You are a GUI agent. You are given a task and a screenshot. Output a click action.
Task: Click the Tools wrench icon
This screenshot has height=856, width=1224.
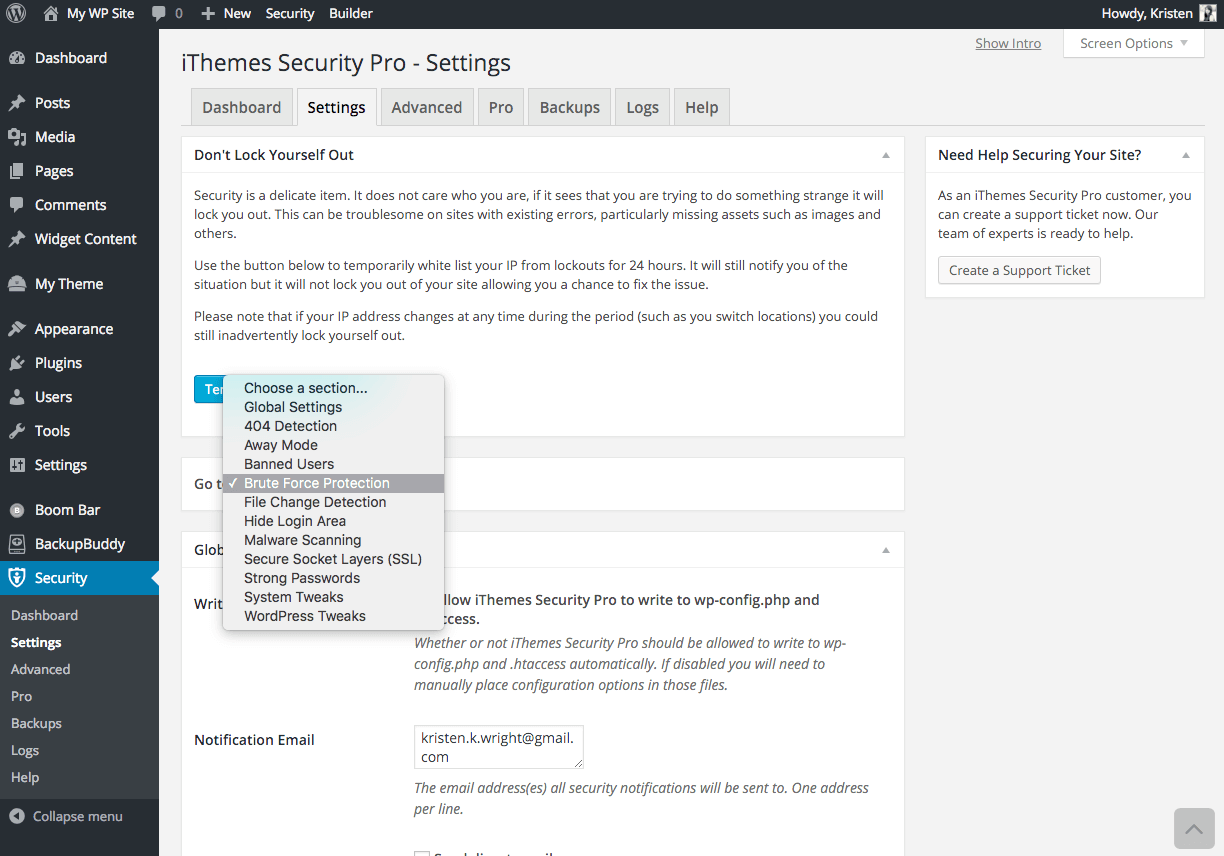coord(17,431)
